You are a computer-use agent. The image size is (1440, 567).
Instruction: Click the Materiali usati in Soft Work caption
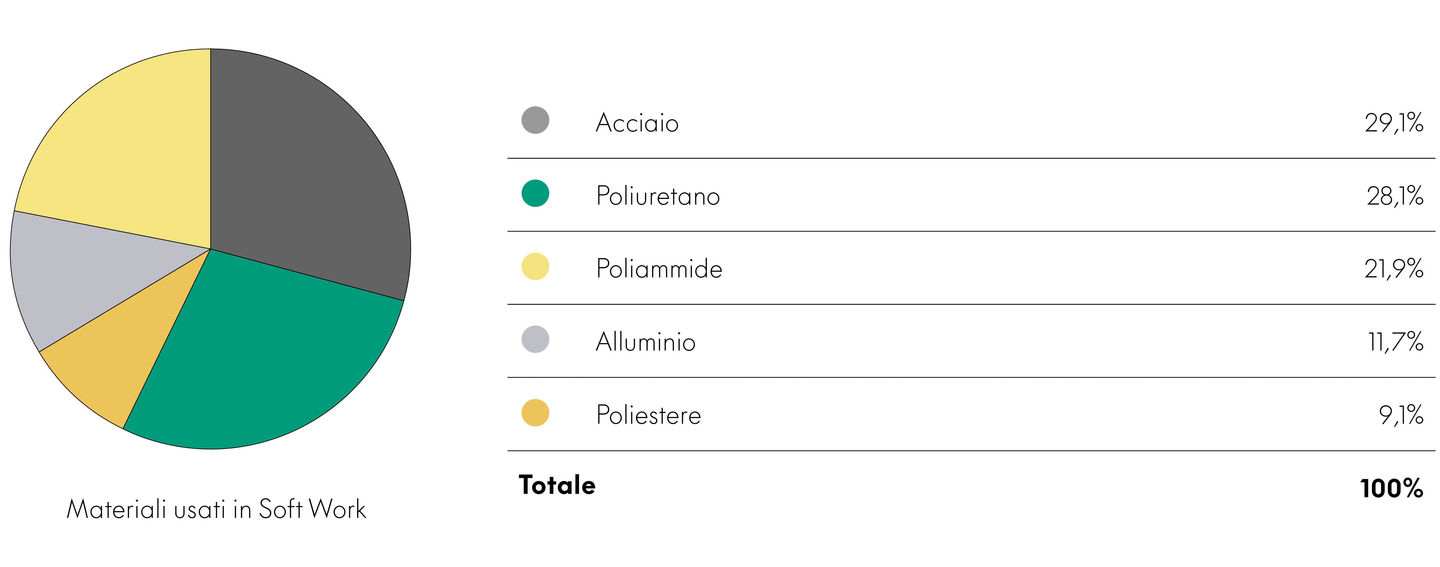(x=216, y=509)
